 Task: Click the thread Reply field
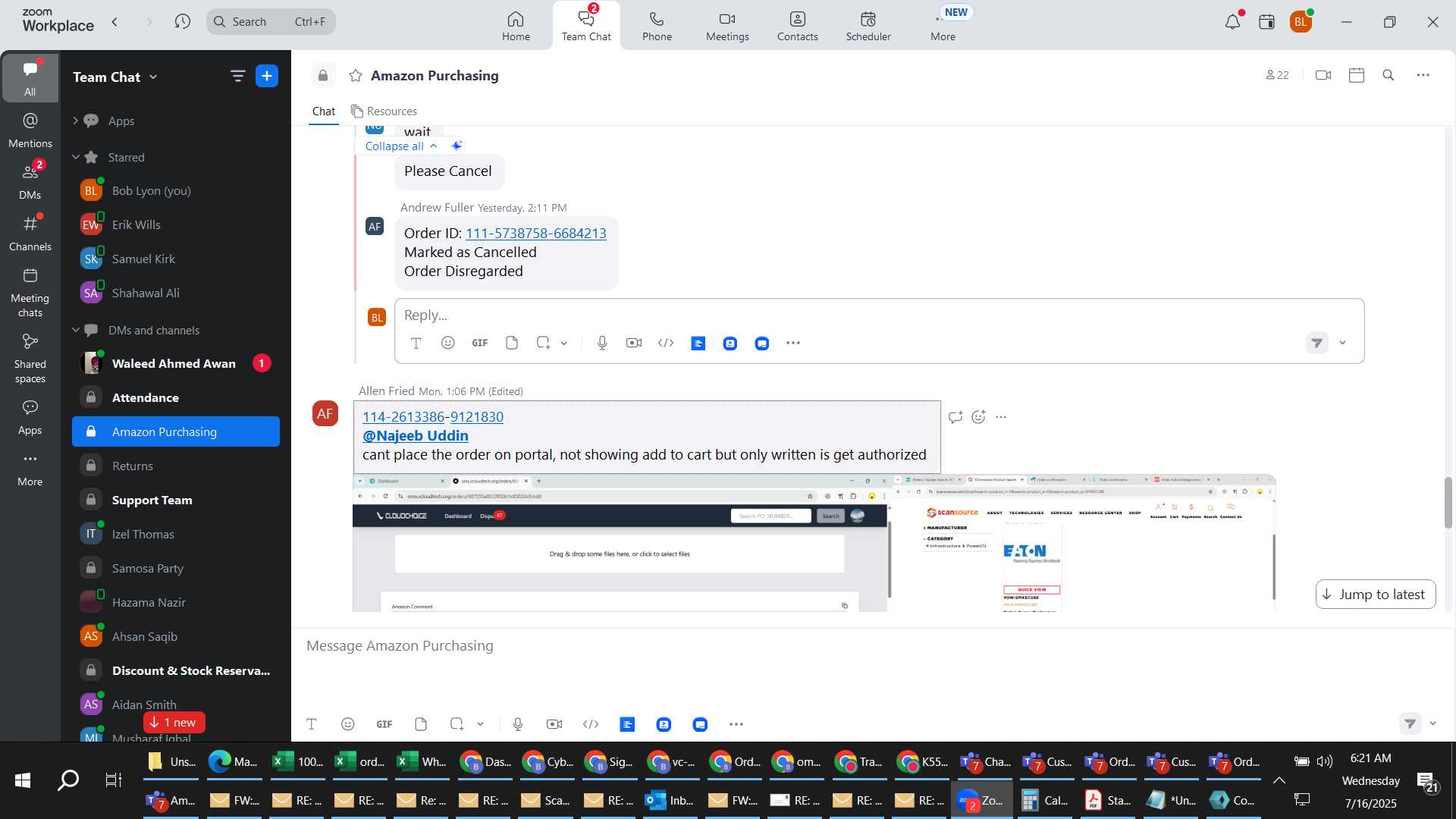click(879, 315)
